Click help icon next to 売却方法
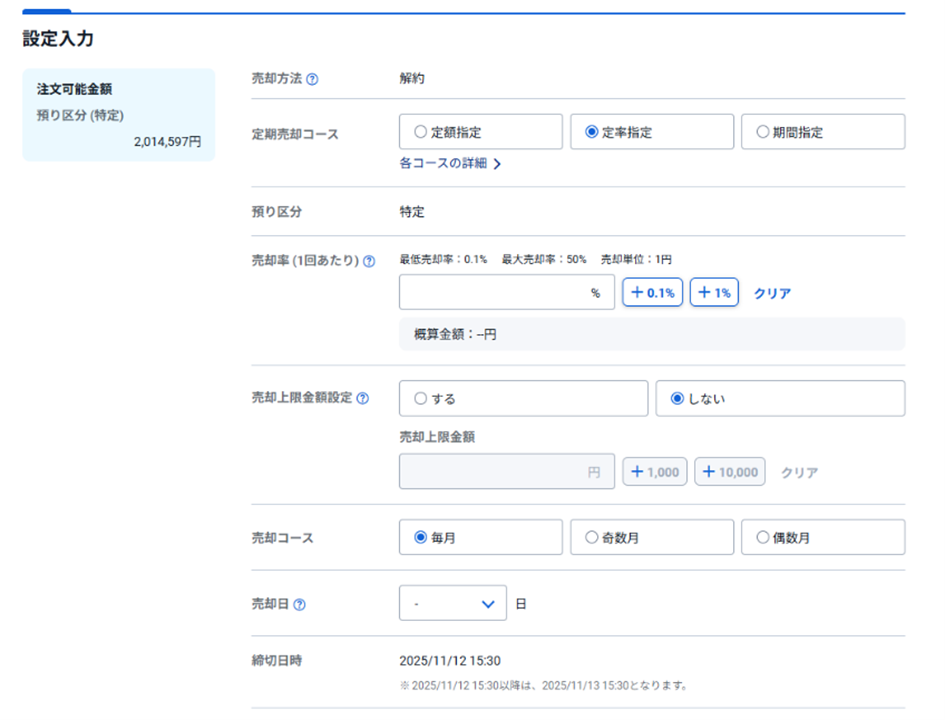This screenshot has height=720, width=945. pyautogui.click(x=312, y=79)
